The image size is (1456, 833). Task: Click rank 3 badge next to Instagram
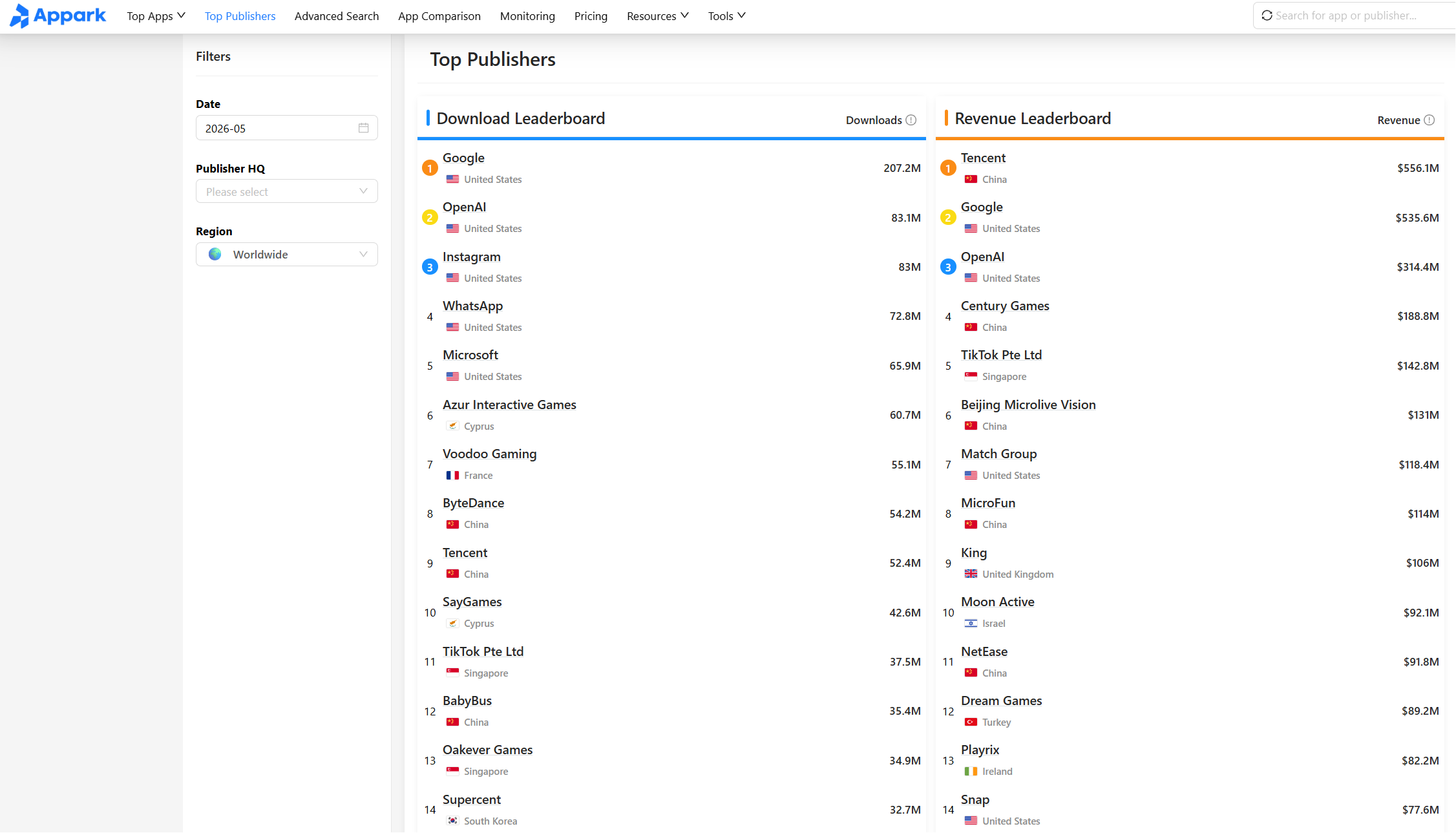[430, 267]
